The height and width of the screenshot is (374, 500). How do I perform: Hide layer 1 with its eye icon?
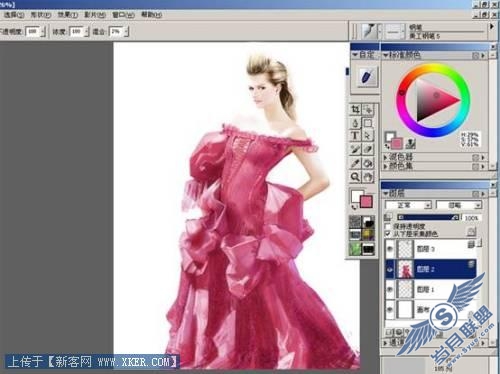(390, 289)
